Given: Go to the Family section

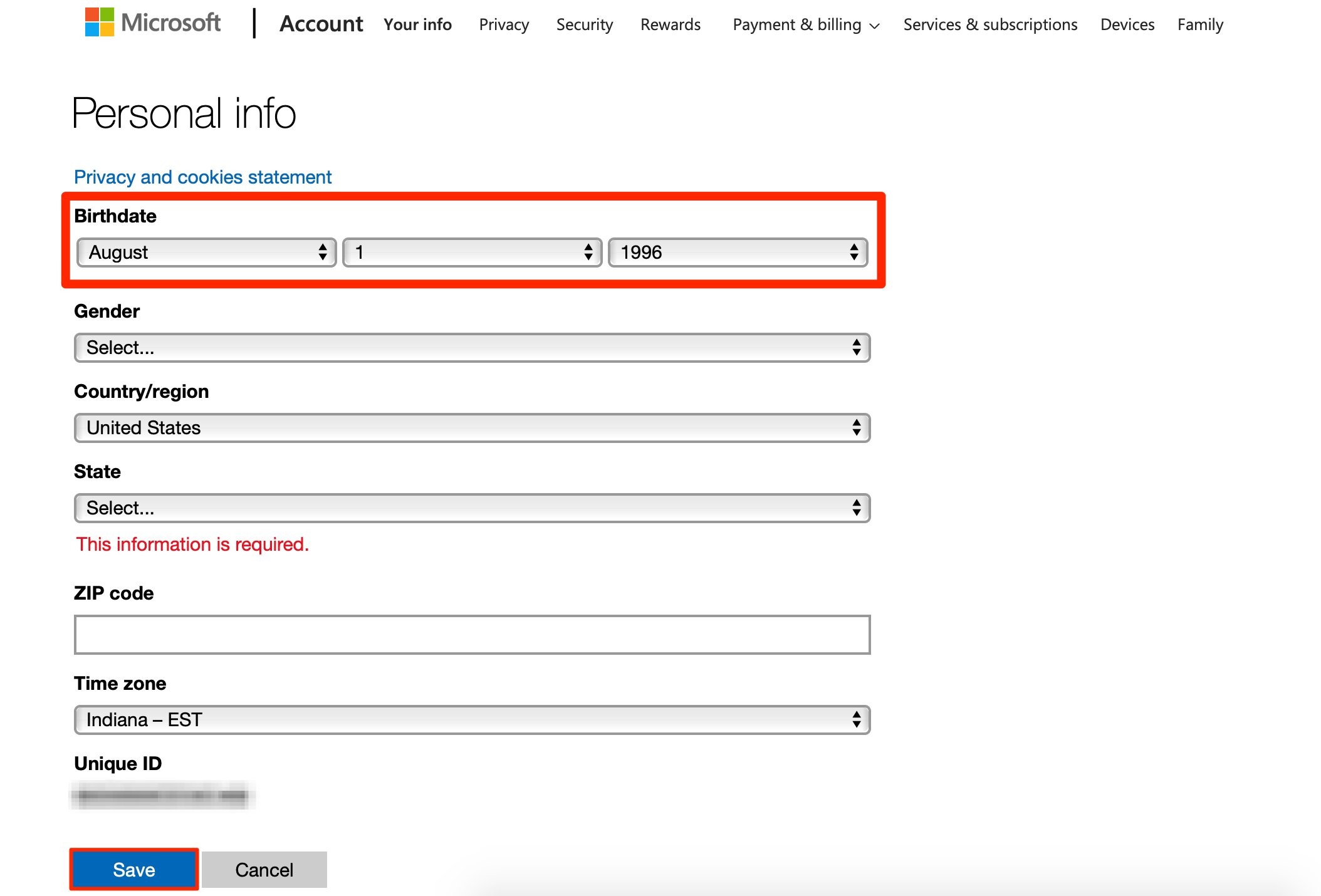Looking at the screenshot, I should 1199,24.
